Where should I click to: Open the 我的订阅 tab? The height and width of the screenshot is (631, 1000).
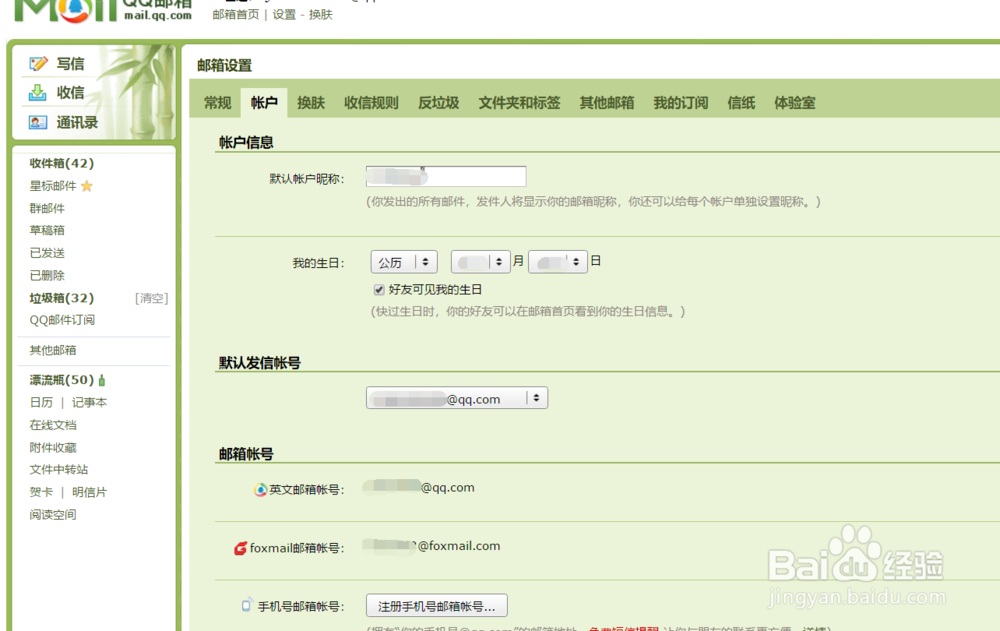[x=680, y=103]
